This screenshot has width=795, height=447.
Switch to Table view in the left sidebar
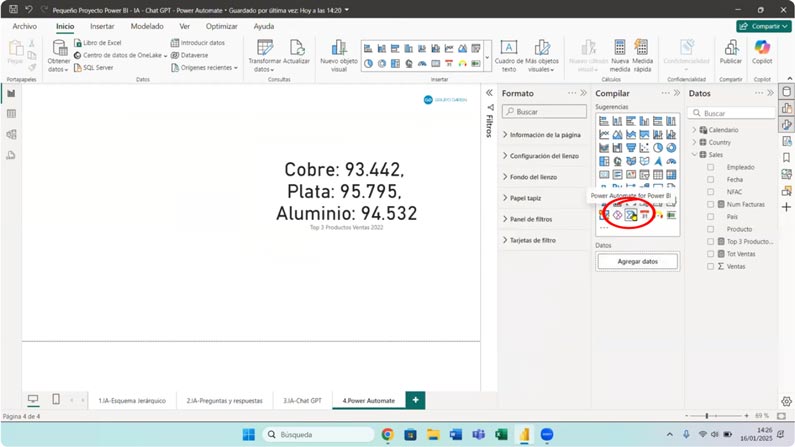pyautogui.click(x=11, y=114)
